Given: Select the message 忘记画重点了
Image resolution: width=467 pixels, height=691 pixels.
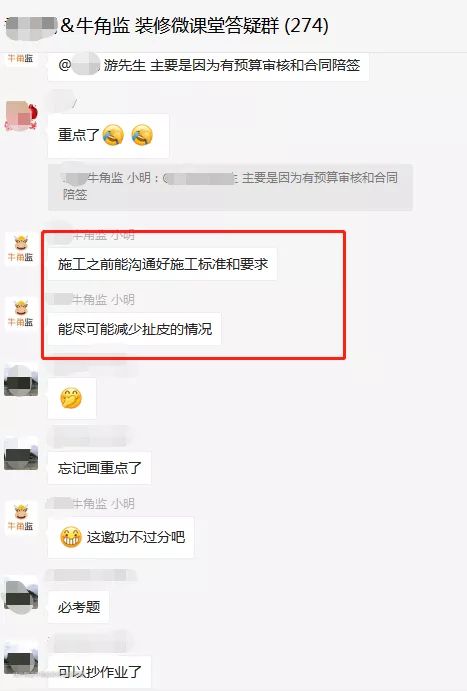Looking at the screenshot, I should [100, 468].
